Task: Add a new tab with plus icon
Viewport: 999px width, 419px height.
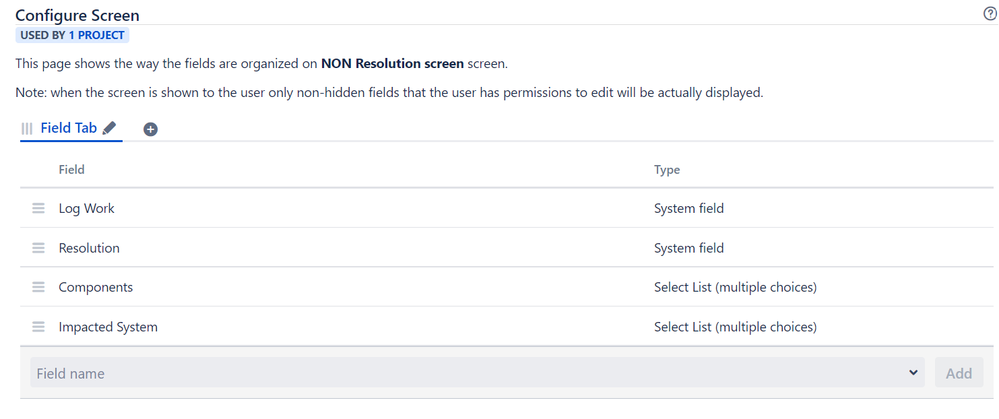Action: click(150, 129)
